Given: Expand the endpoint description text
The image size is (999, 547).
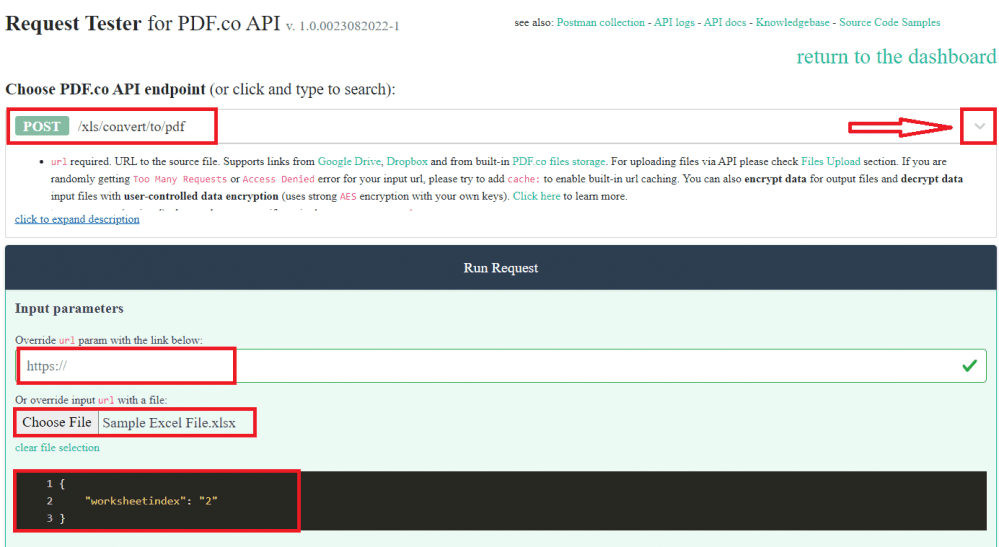Looking at the screenshot, I should (77, 219).
